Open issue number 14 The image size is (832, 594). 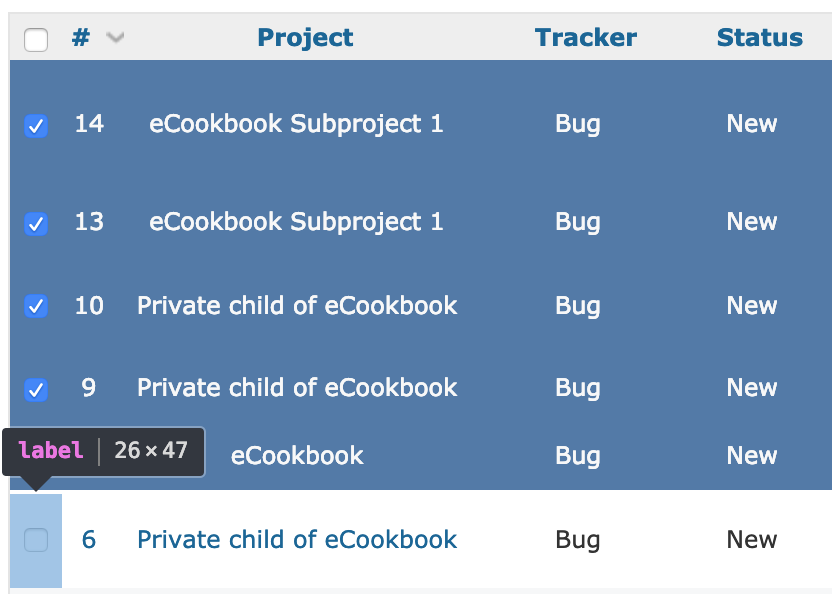point(89,124)
